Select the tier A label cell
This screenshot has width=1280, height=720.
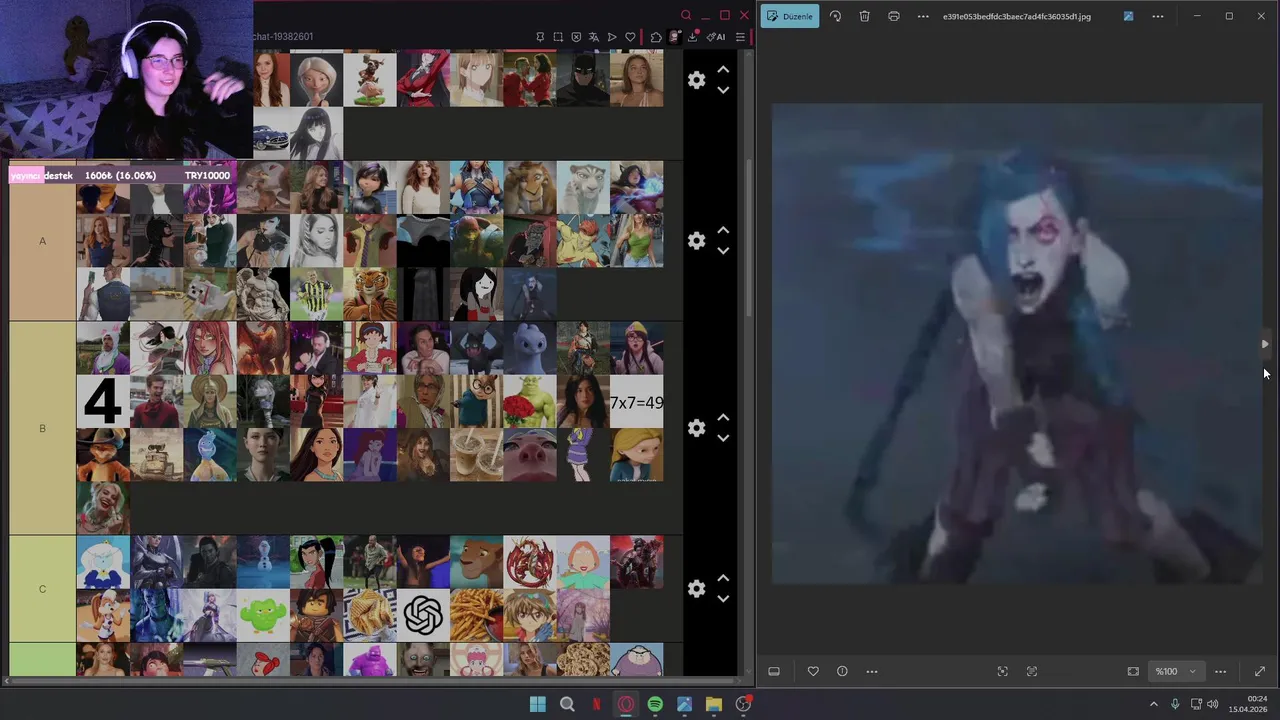pos(42,241)
